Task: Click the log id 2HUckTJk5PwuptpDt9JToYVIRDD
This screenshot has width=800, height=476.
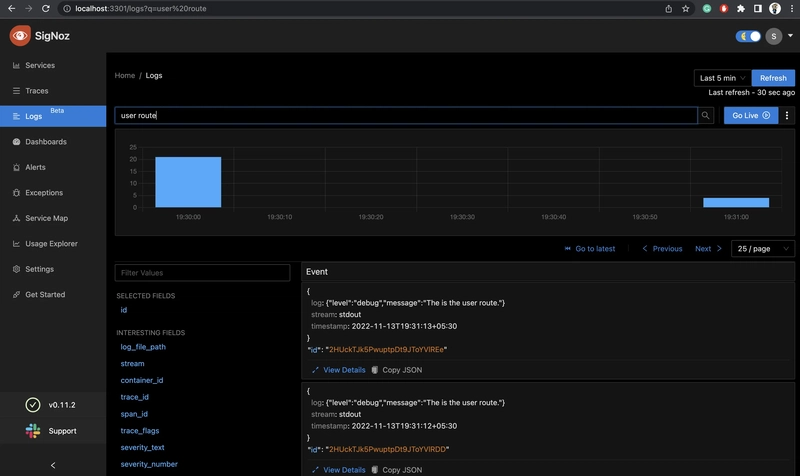Action: tap(387, 449)
